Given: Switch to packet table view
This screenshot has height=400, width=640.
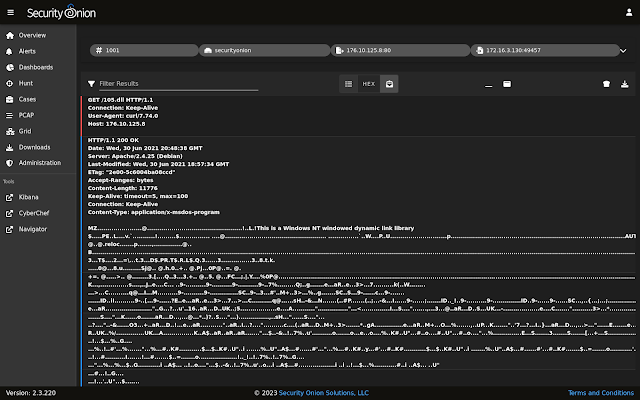Looking at the screenshot, I should click(x=348, y=84).
